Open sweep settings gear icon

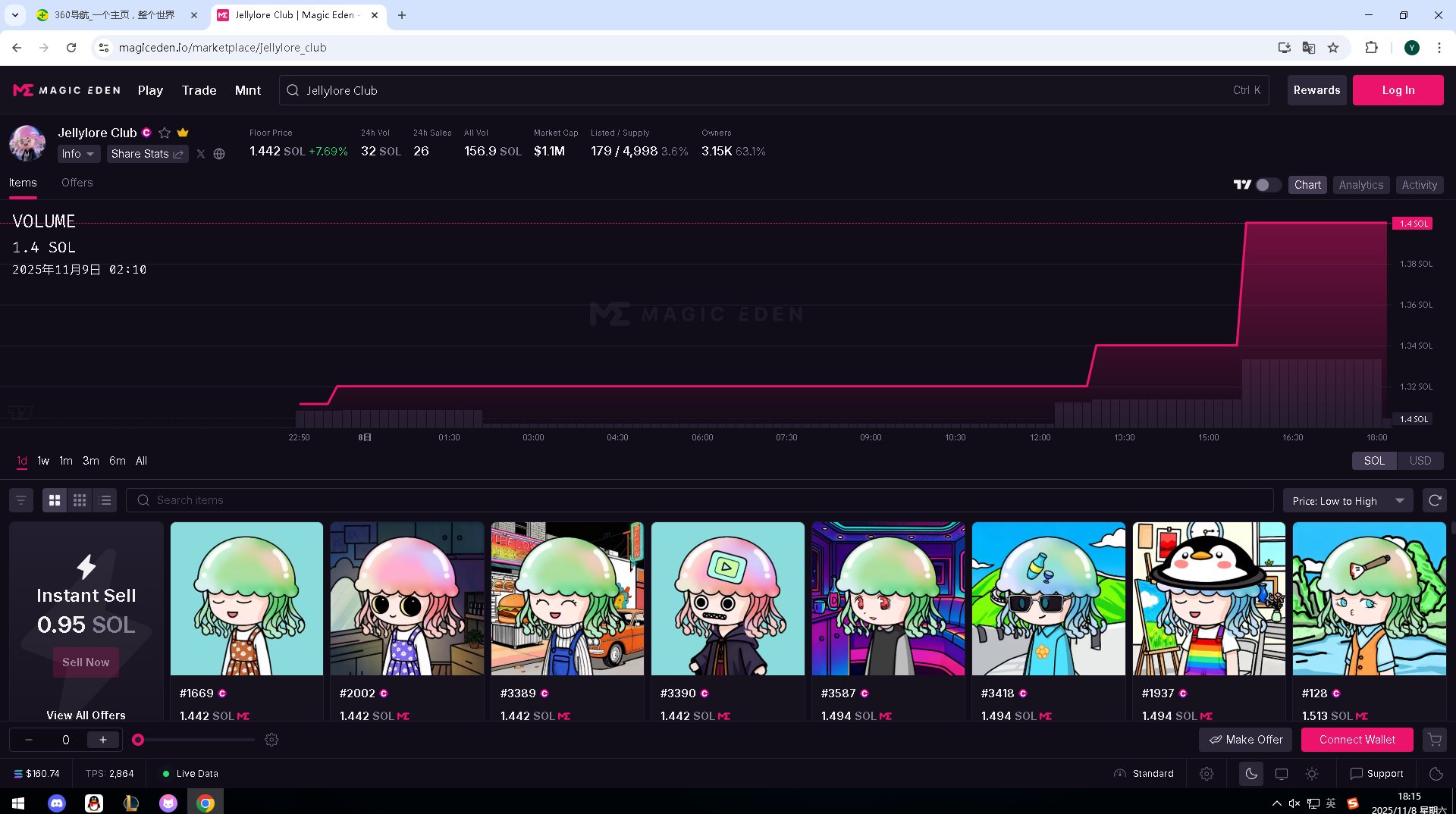(271, 740)
